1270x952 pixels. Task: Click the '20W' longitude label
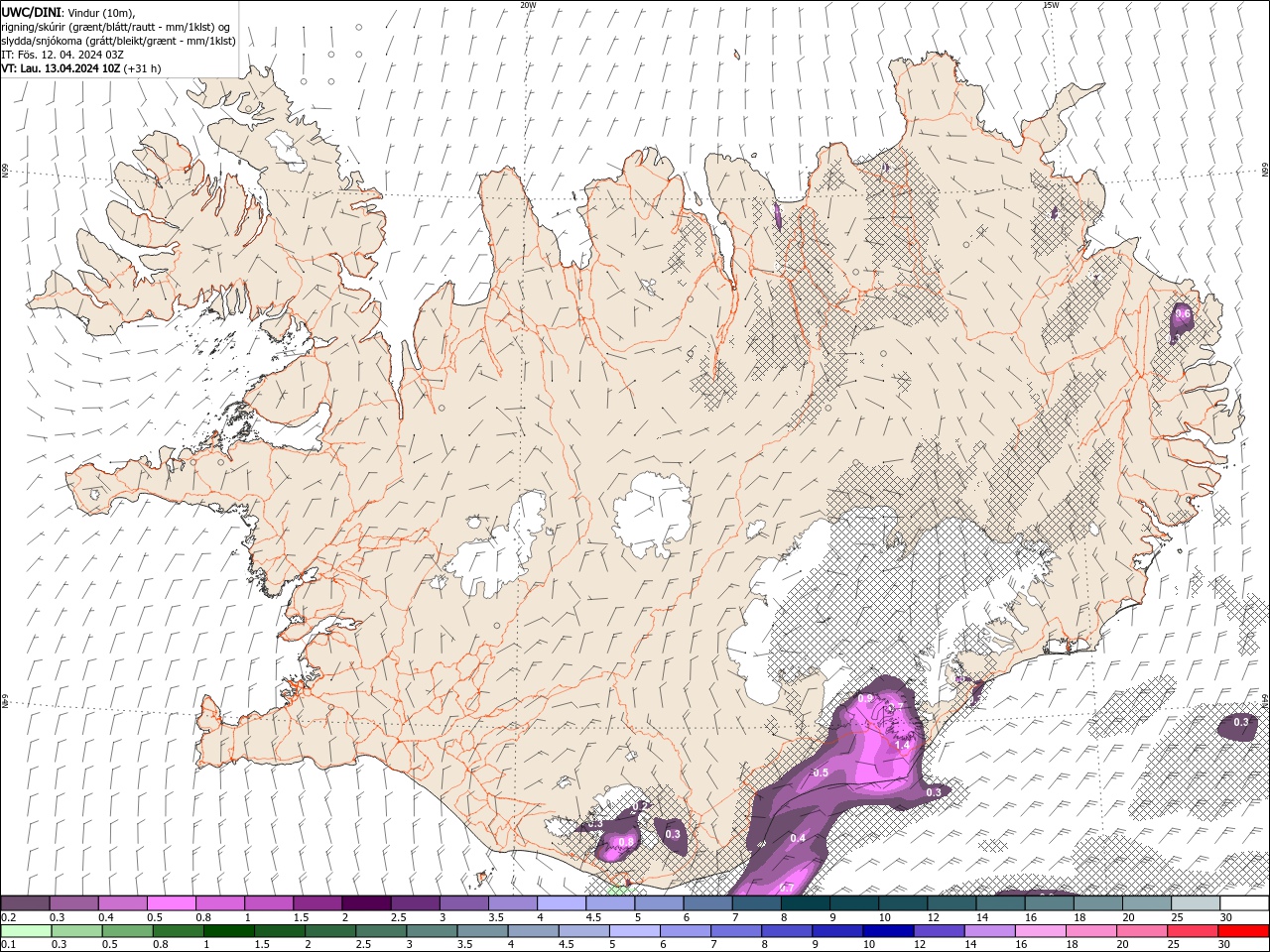coord(528,5)
